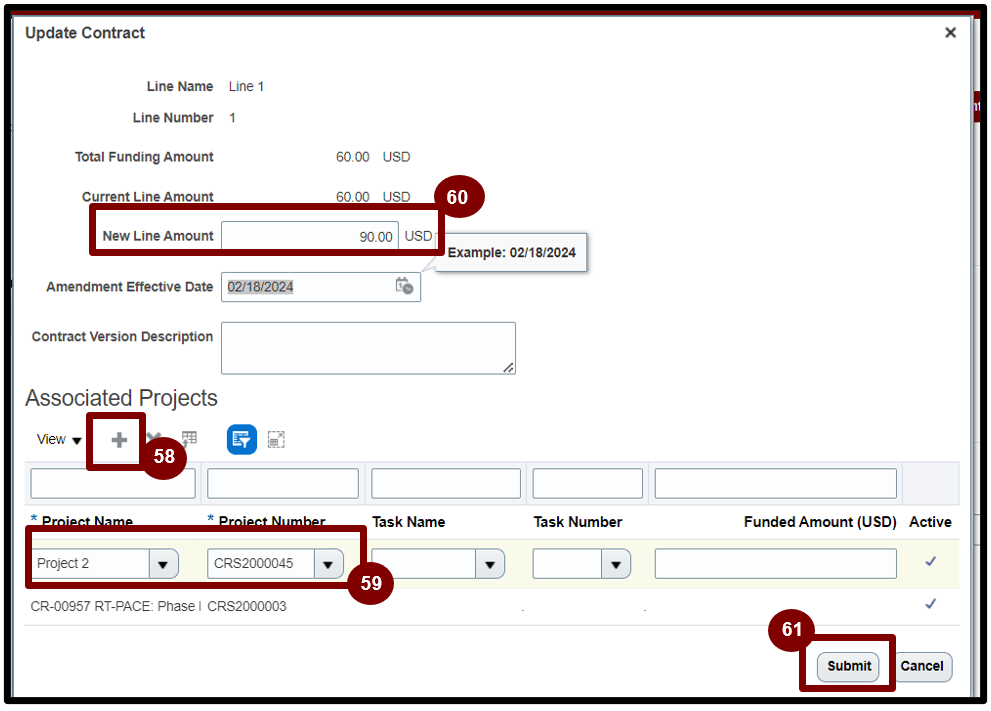Click the Line 1 value next to Line Name
This screenshot has height=711, width=991.
click(x=246, y=87)
